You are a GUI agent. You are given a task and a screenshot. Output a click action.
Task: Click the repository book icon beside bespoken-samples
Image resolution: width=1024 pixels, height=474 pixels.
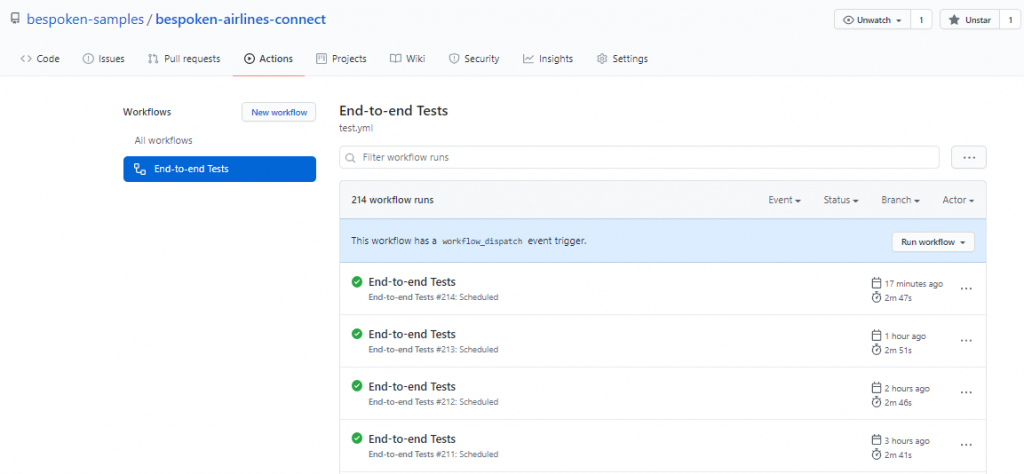pos(15,20)
